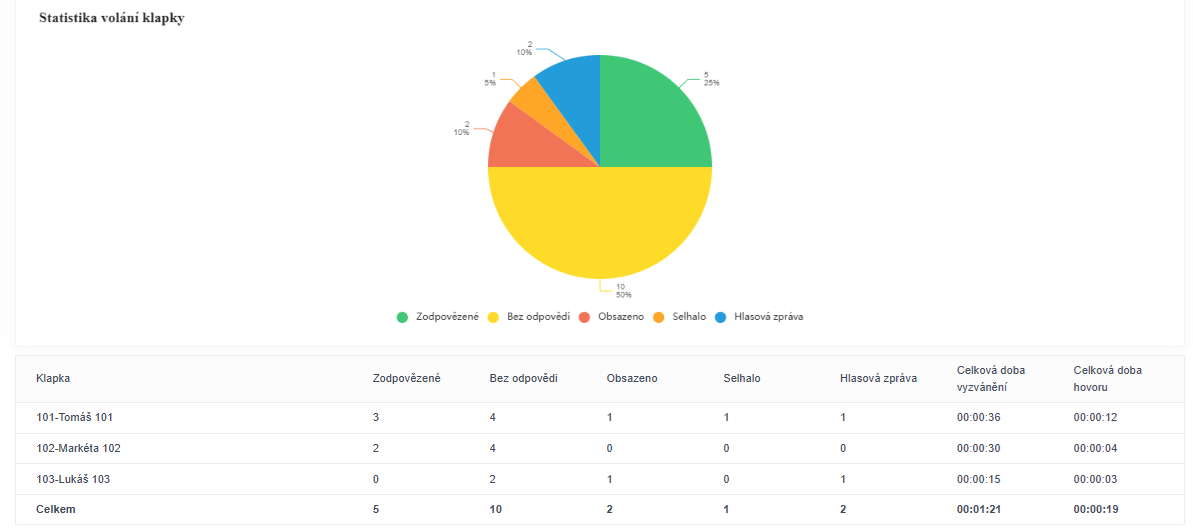Viewport: 1193px width, 532px height.
Task: Click talk time 00:00:03 for Lukáš
Action: (x=1096, y=479)
